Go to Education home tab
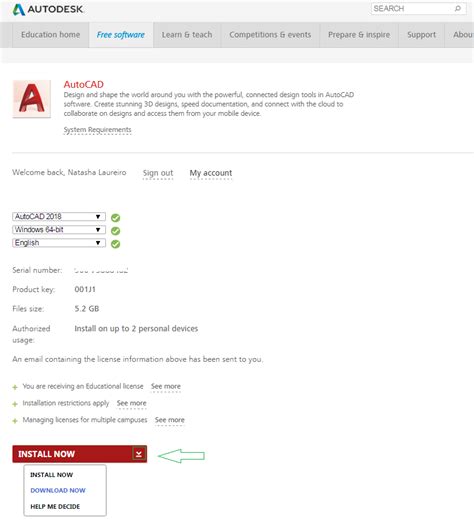Screen dimensions: 474x520 pyautogui.click(x=50, y=35)
